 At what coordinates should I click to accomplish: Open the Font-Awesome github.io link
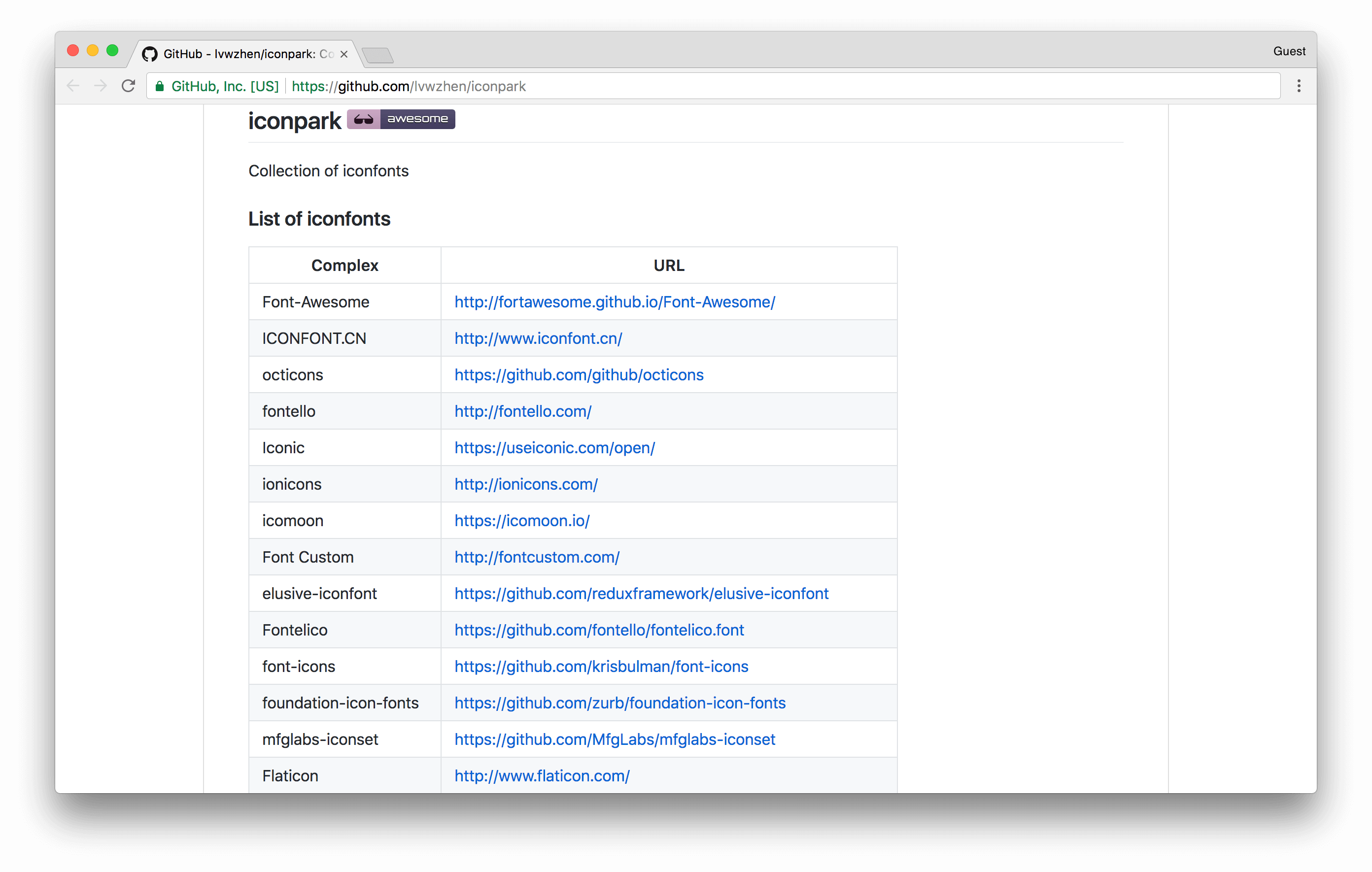click(x=614, y=302)
